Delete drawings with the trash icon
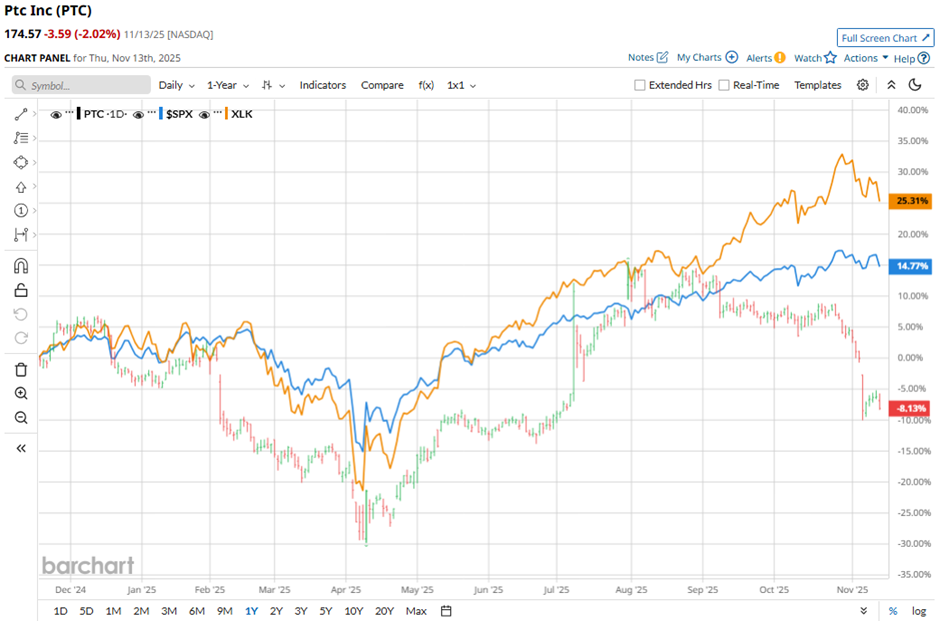Viewport: 940px width, 621px height. click(21, 369)
